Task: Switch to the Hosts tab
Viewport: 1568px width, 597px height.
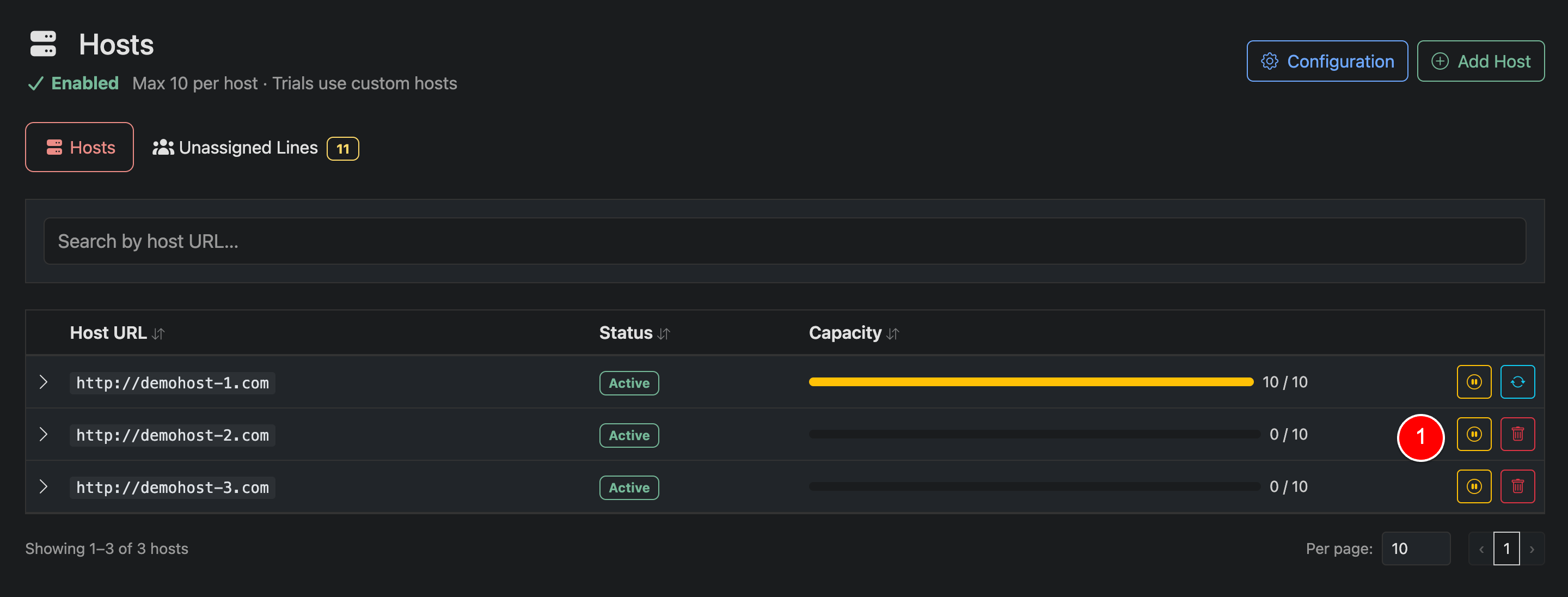Action: (x=79, y=148)
